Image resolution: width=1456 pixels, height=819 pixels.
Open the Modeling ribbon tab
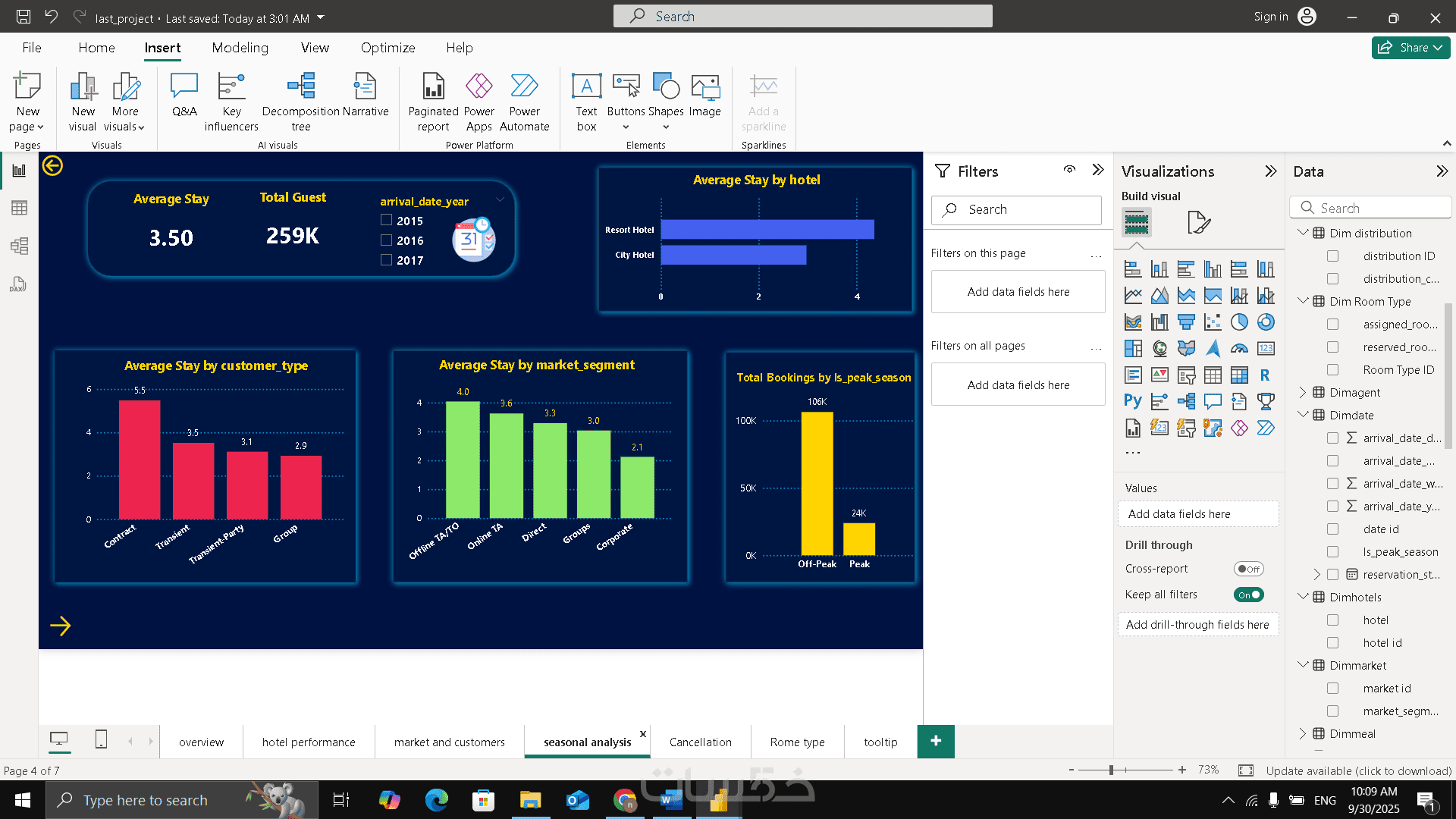(240, 48)
